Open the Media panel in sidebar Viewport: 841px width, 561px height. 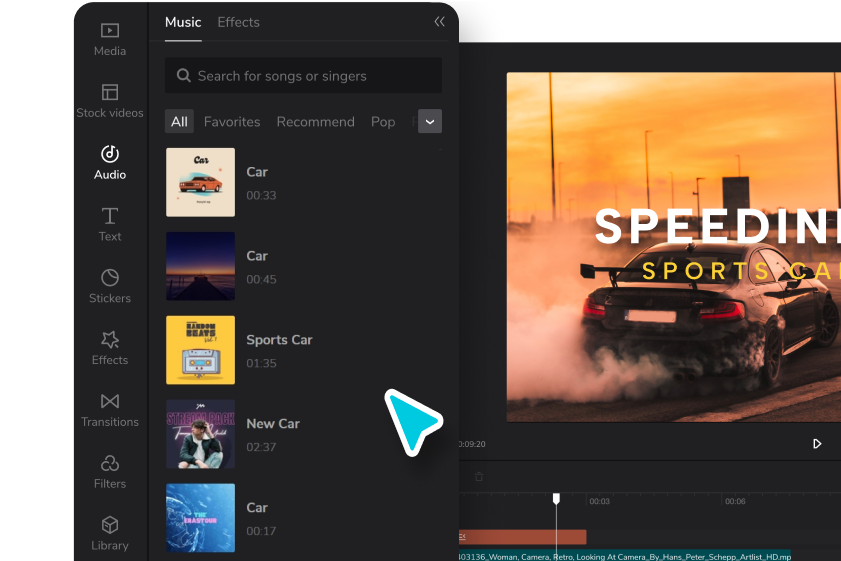pyautogui.click(x=110, y=40)
